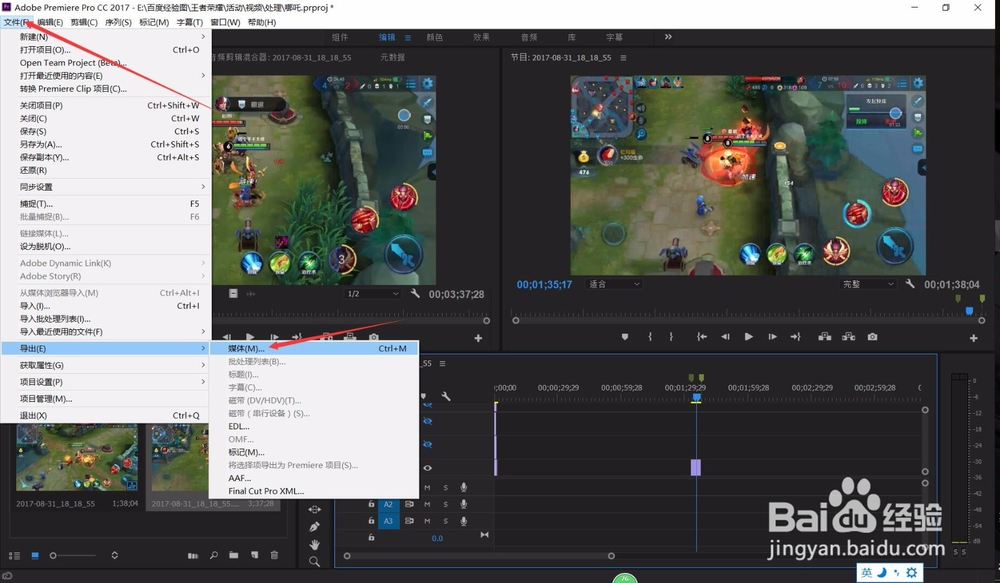Open Creative Cloud status icon at bottom-left
The width and height of the screenshot is (1000, 583).
7,576
